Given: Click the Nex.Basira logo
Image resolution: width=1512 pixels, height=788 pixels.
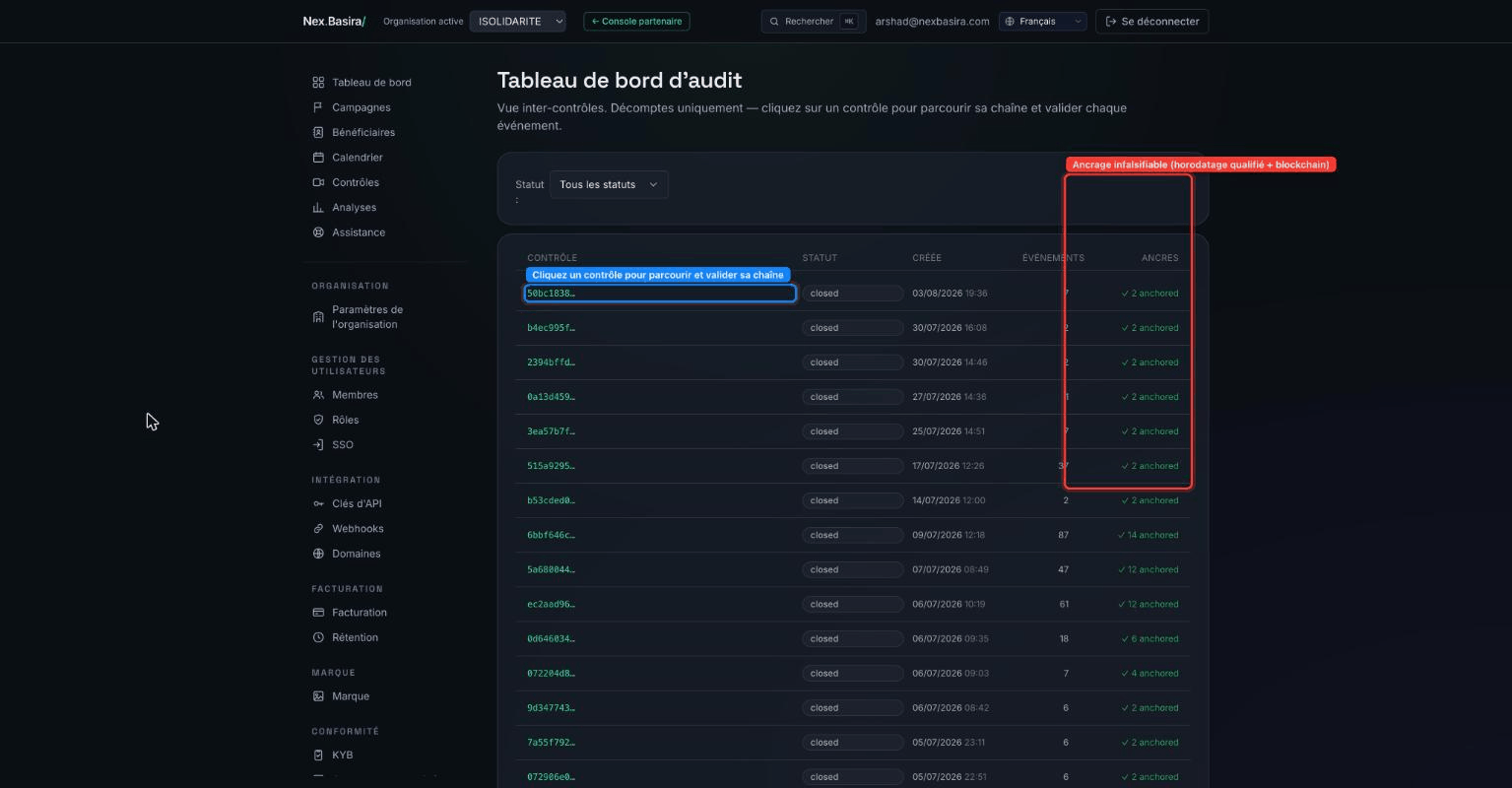Looking at the screenshot, I should click(334, 21).
